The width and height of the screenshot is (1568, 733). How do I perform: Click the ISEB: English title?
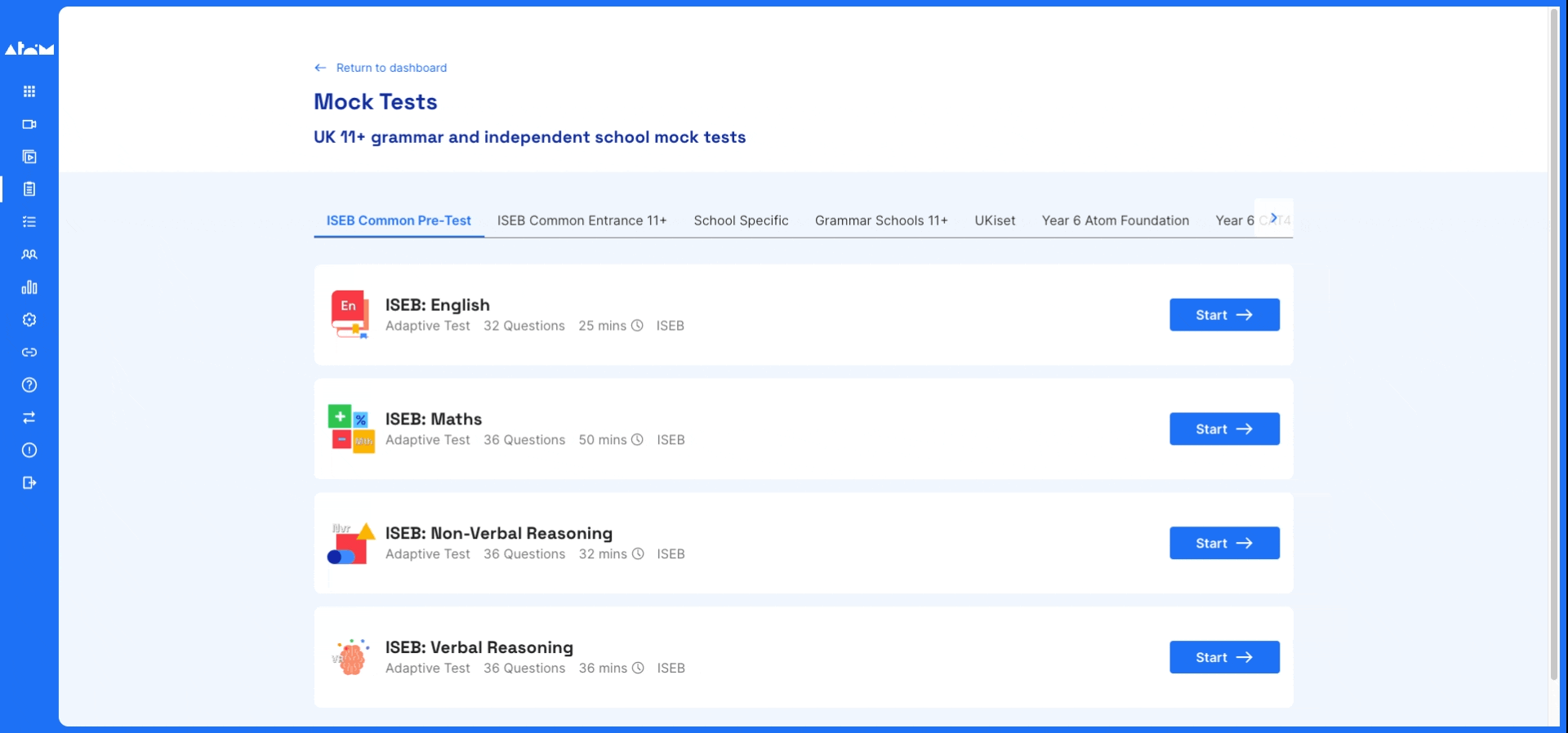click(438, 304)
